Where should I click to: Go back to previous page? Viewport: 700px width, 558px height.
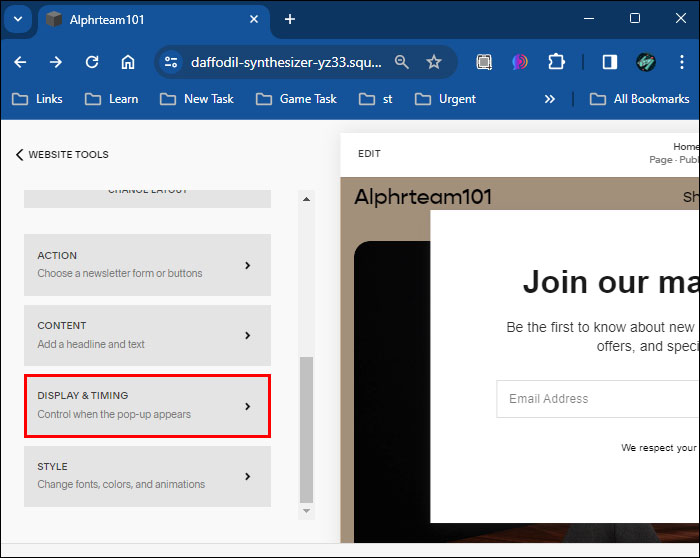coord(20,62)
